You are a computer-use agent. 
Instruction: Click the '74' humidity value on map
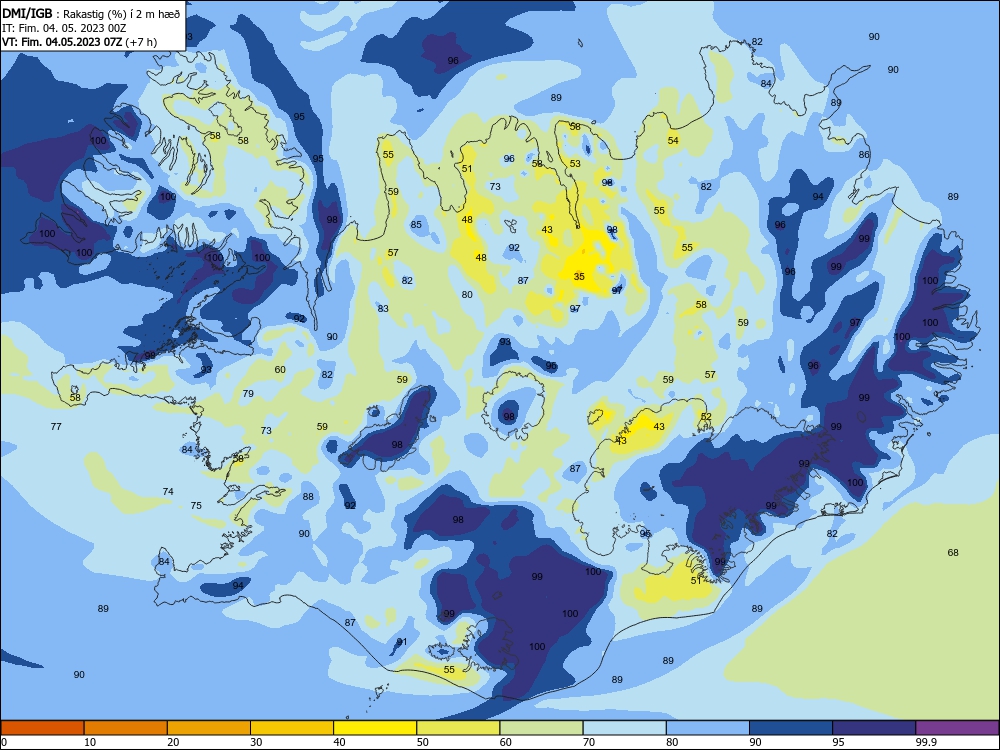coord(168,491)
